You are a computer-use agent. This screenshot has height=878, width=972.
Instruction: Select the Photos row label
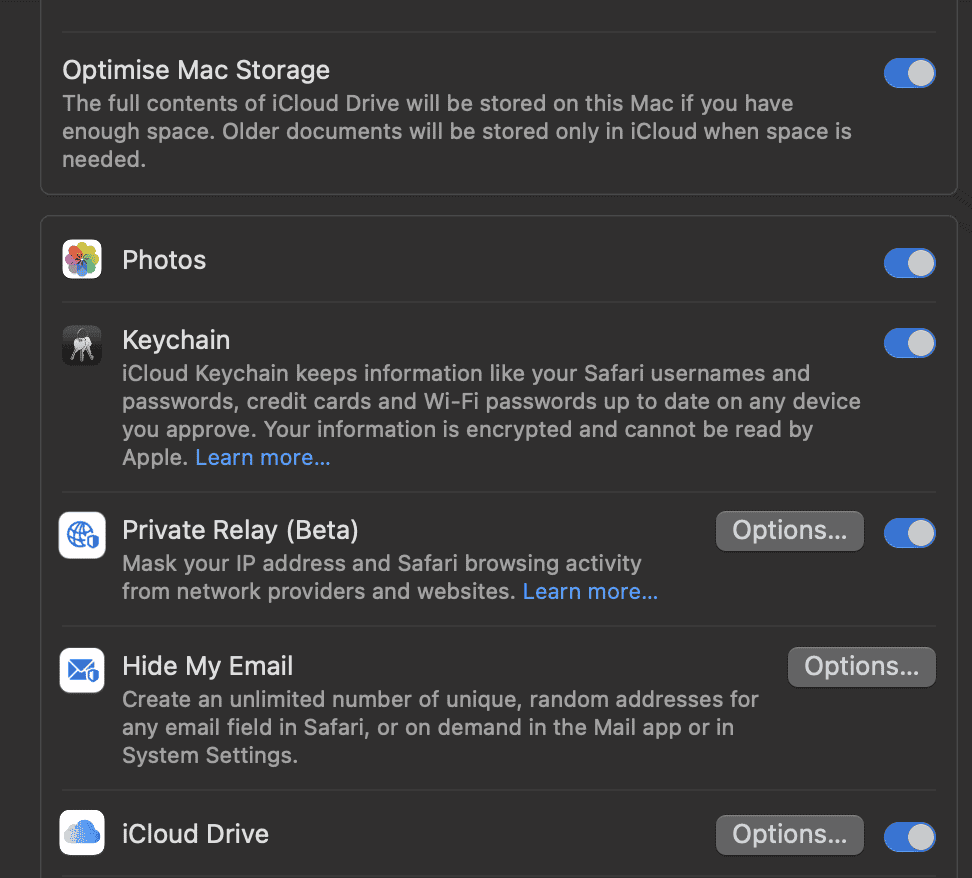pos(164,261)
